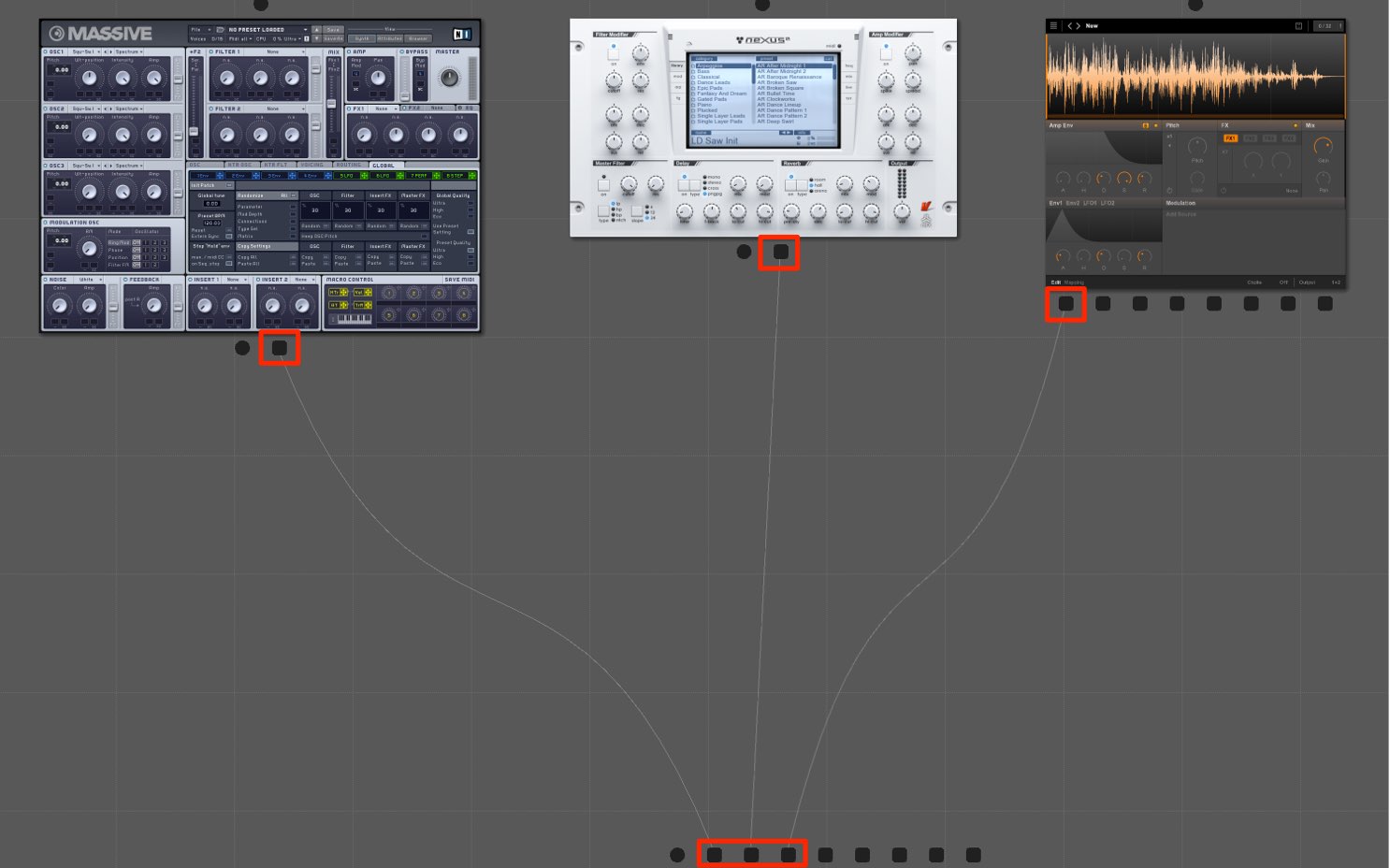Click the round host port at bottom row left
The image size is (1390, 868).
(x=677, y=855)
